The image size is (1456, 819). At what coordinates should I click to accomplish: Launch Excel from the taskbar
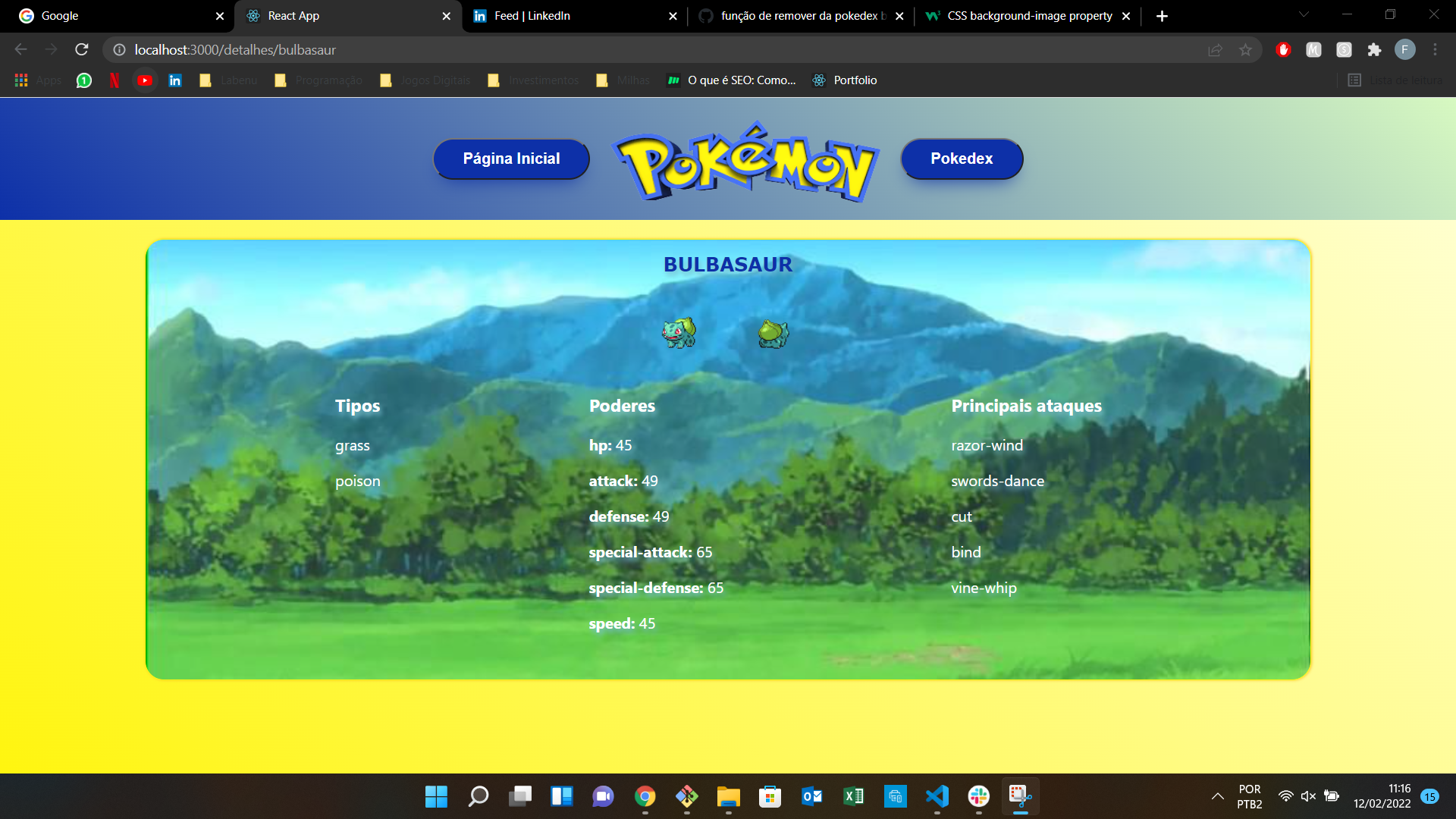(x=853, y=797)
